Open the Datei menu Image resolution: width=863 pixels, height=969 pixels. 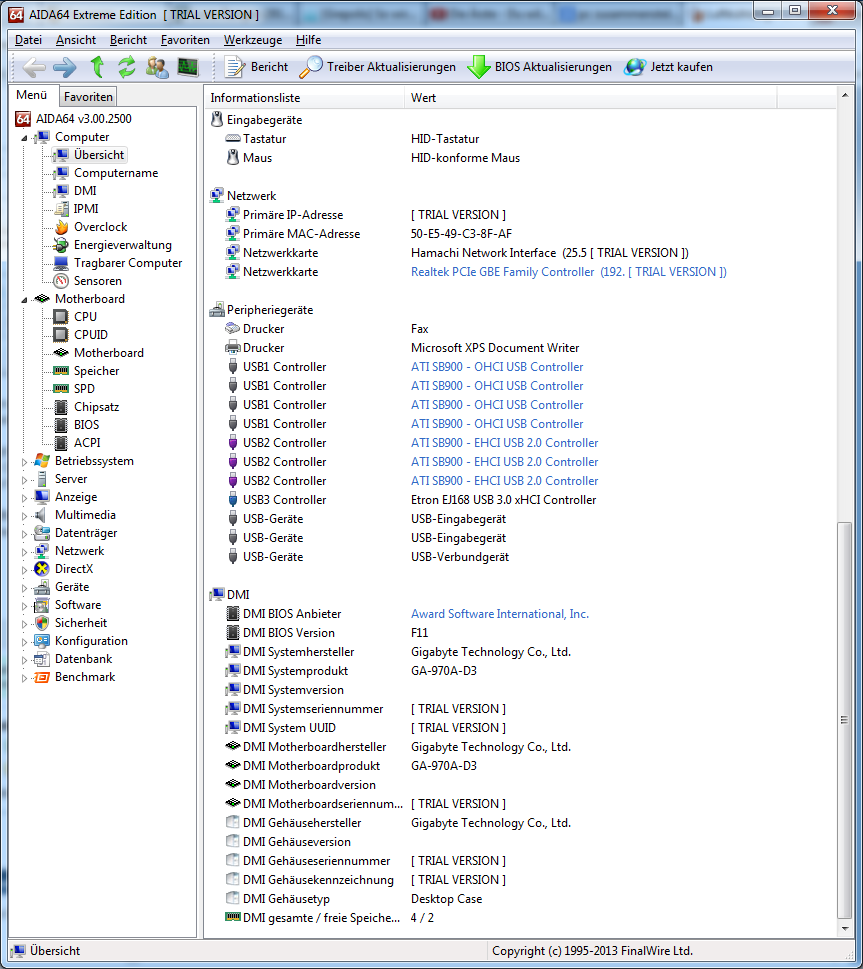click(28, 40)
